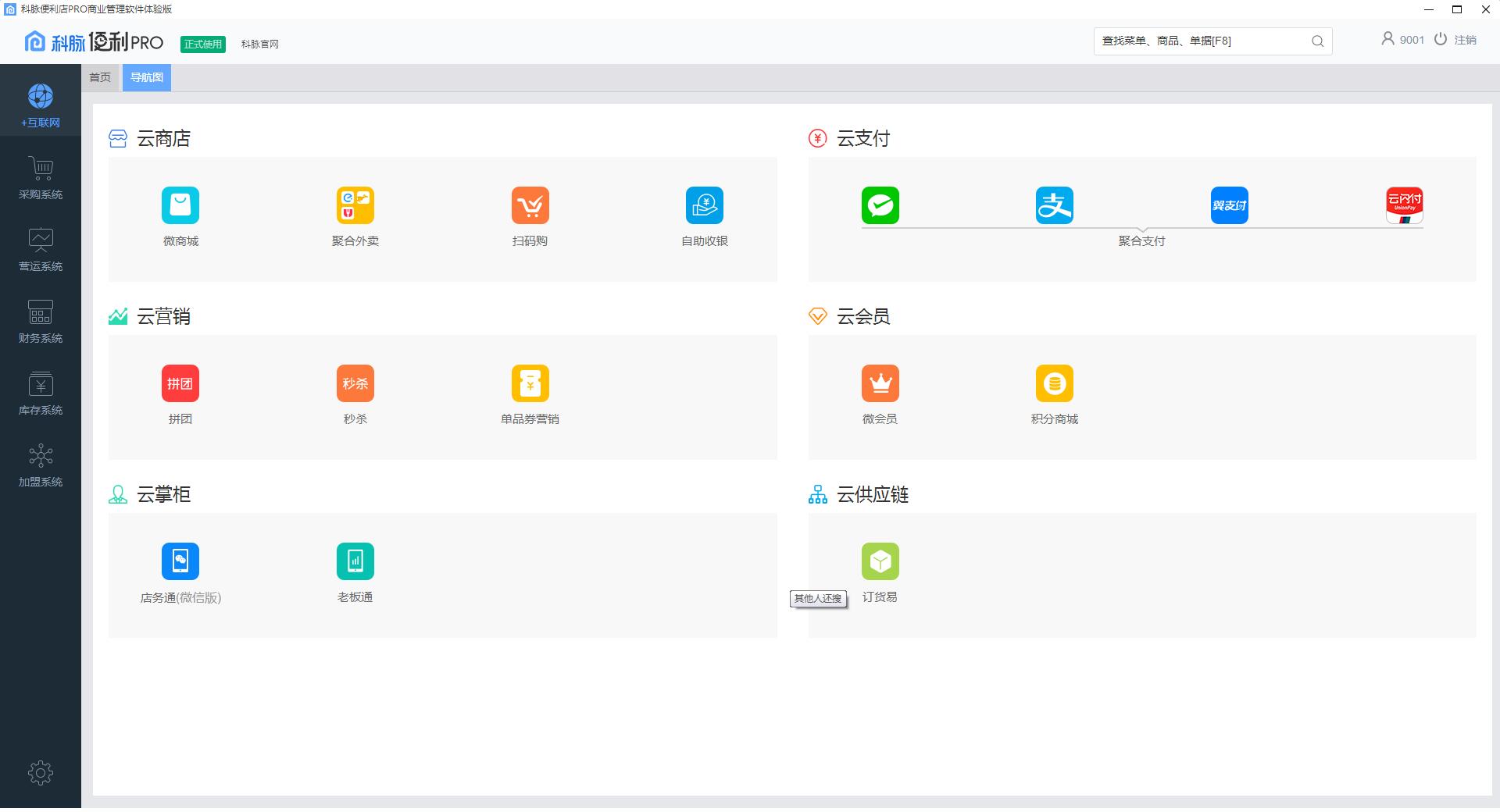Focus the 查找菜单、商品、单据 search box
Viewport: 1500px width, 812px height.
tap(1213, 41)
